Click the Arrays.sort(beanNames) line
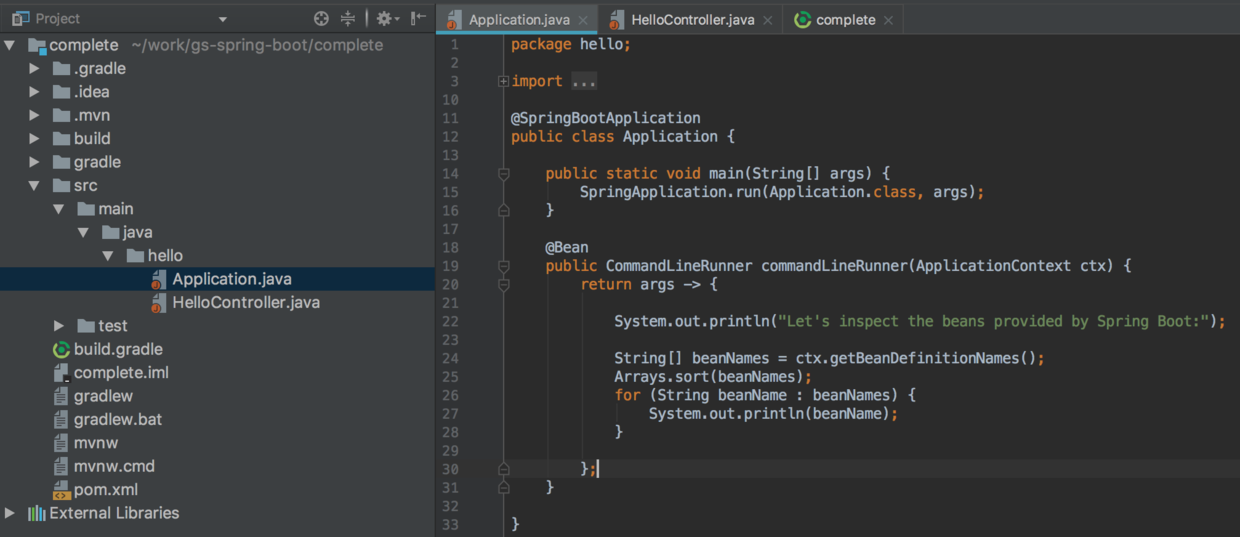The image size is (1240, 537). tap(713, 377)
